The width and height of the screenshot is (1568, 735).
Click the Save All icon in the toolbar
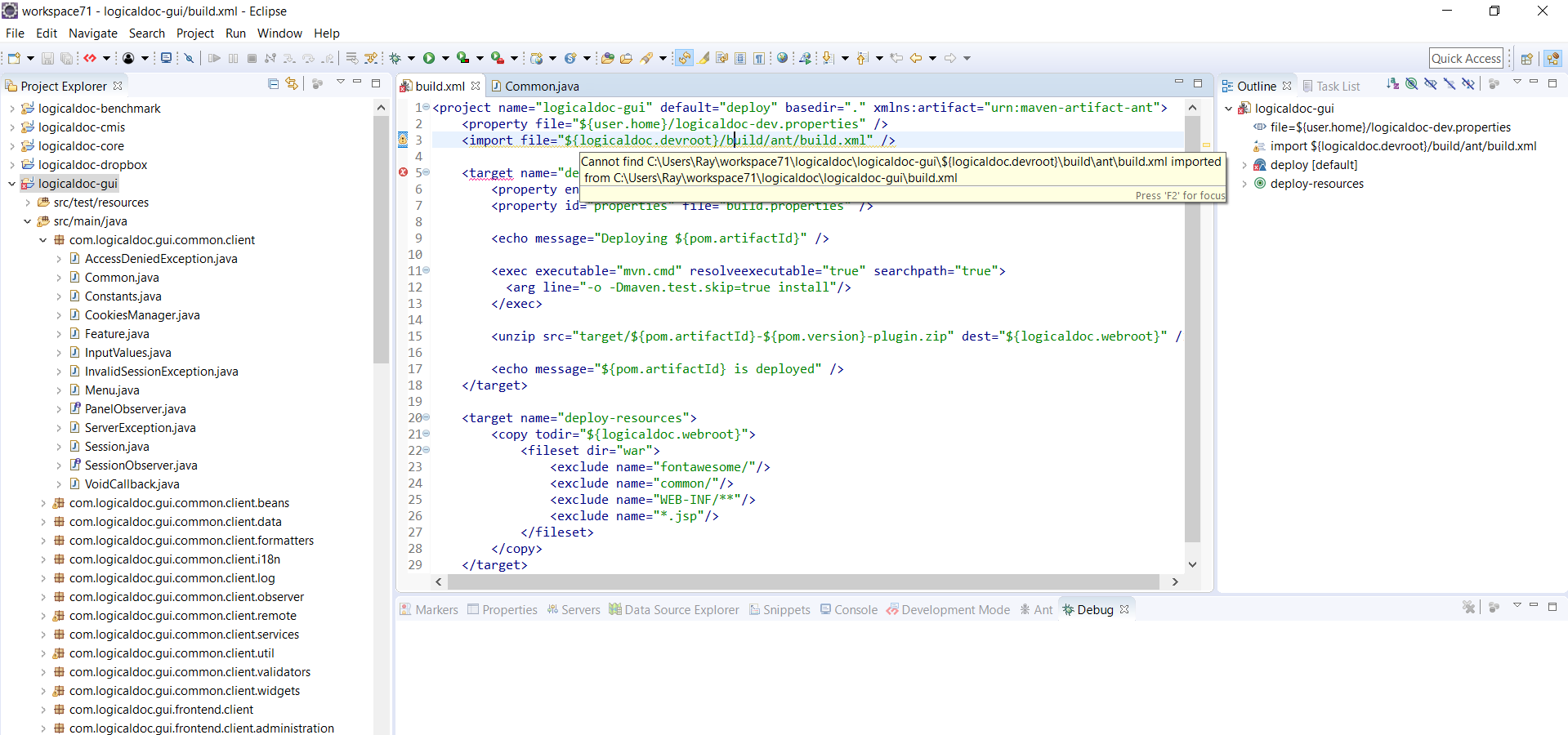click(66, 58)
